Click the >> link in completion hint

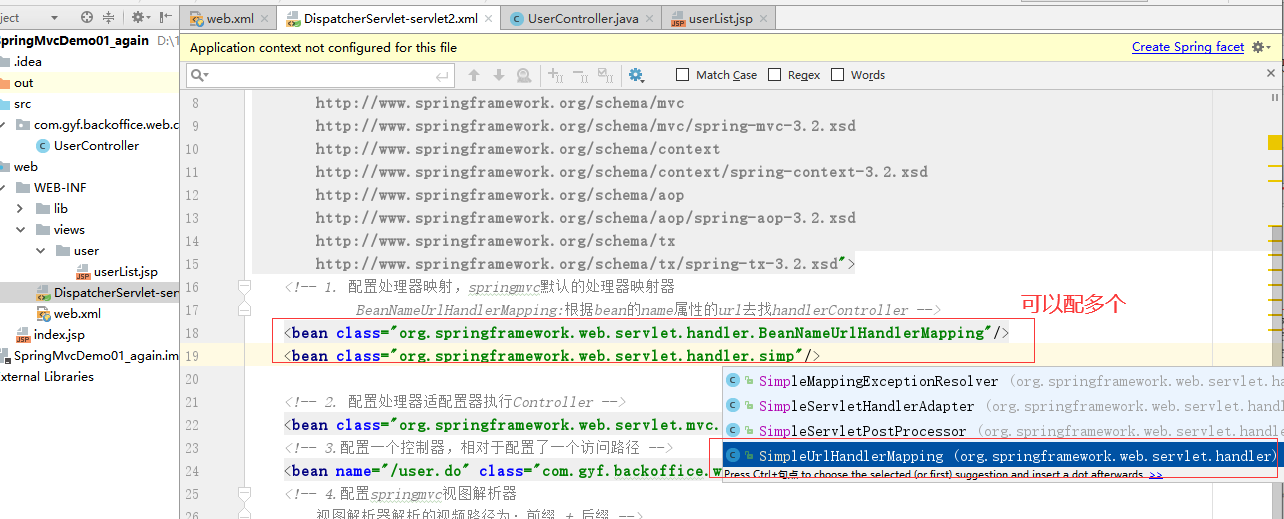coord(1156,475)
